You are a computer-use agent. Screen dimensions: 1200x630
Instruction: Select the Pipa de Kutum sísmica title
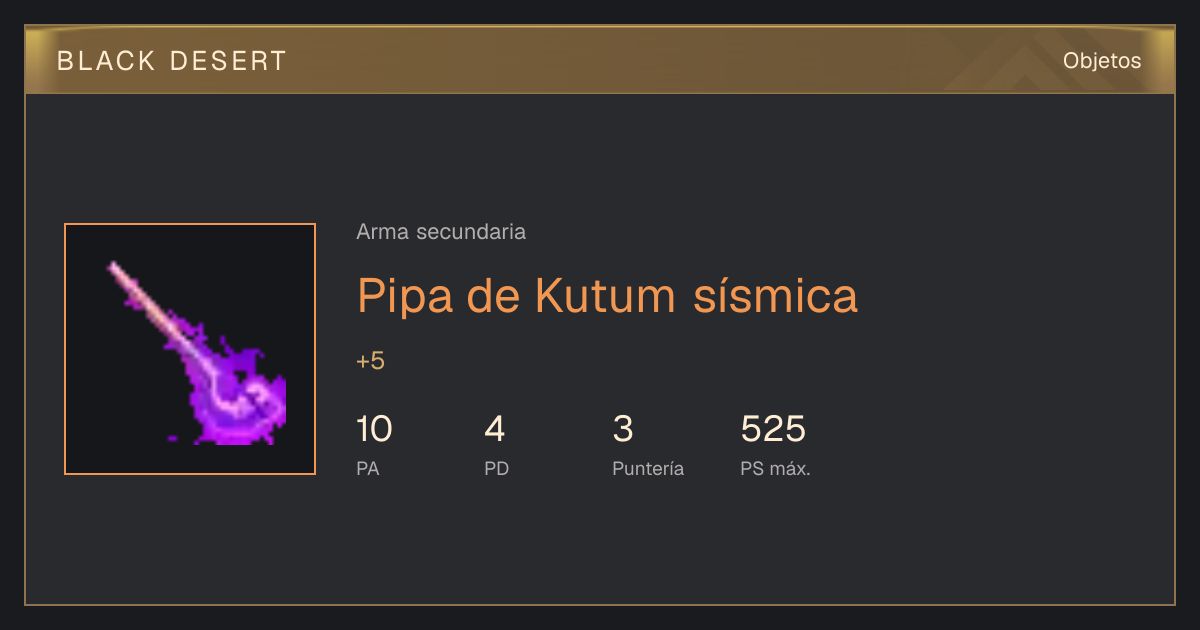click(x=607, y=295)
